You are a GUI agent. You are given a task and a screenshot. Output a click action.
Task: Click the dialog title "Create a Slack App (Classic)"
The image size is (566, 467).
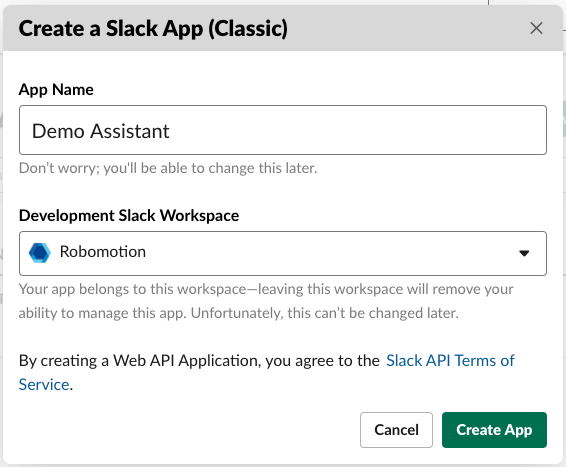pos(153,29)
